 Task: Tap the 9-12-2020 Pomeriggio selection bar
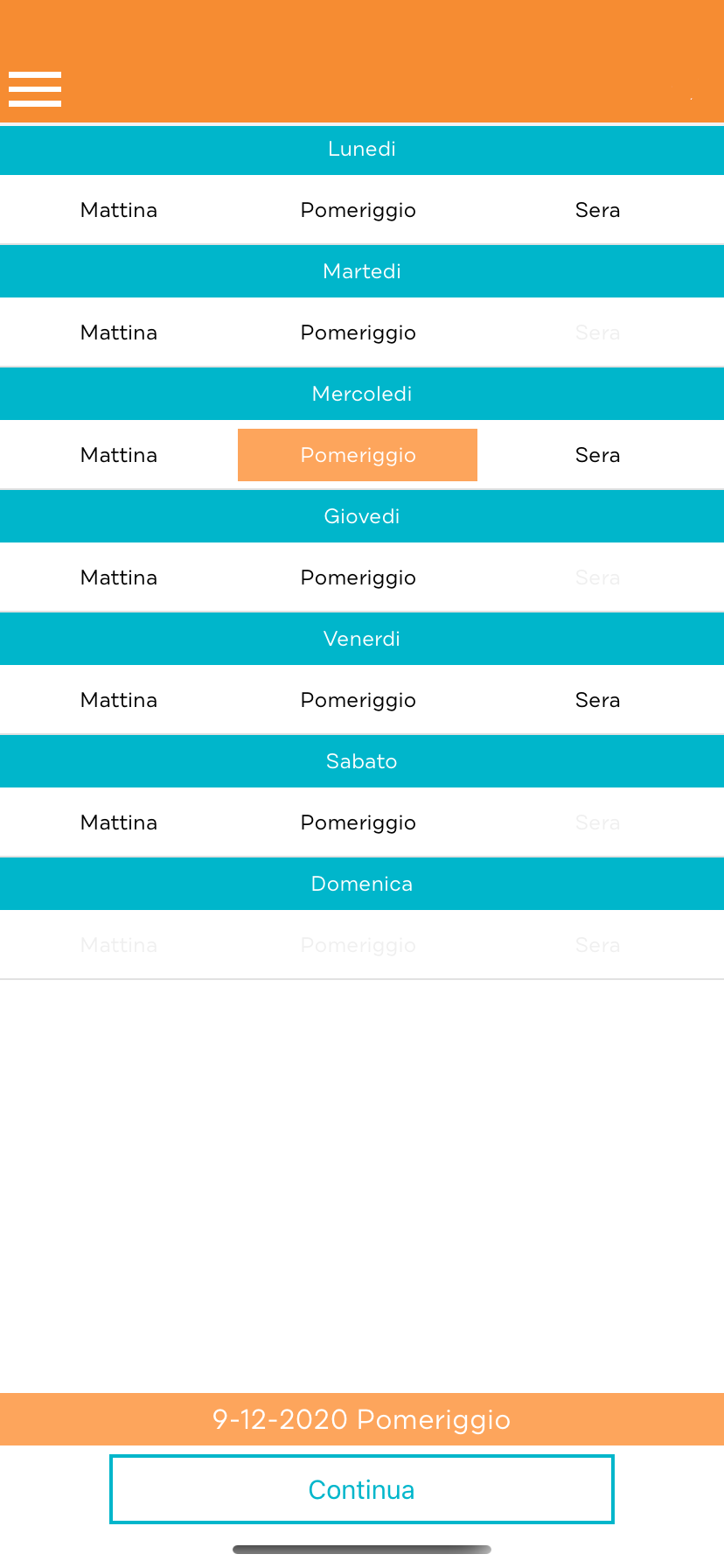pyautogui.click(x=362, y=1419)
